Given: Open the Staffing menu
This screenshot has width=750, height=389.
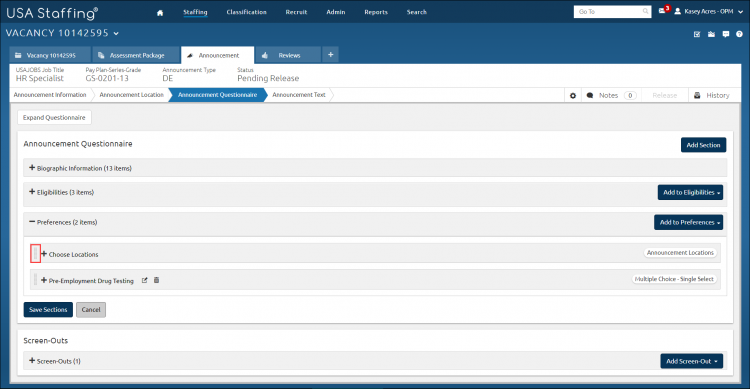Looking at the screenshot, I should [x=195, y=12].
